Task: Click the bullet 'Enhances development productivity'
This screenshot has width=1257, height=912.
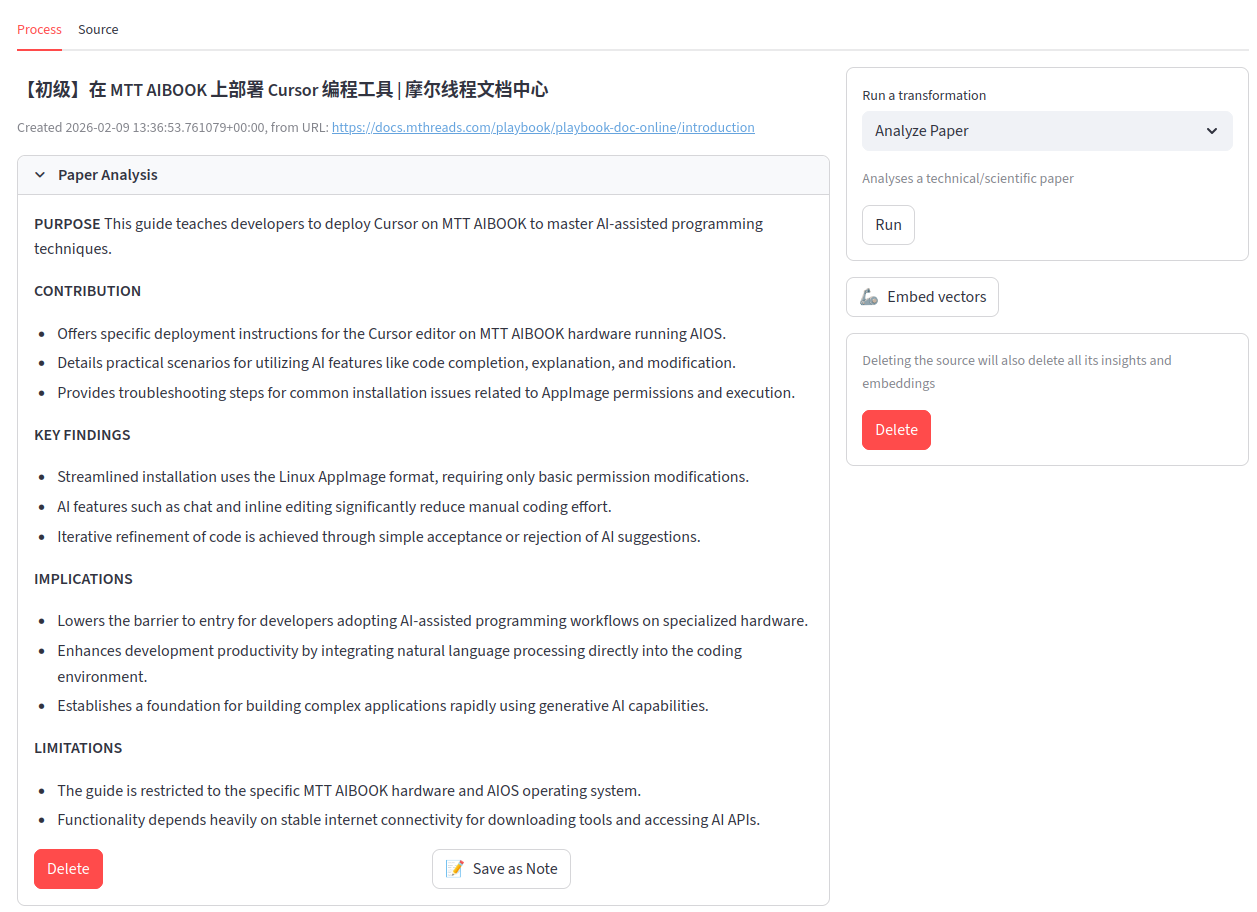Action: (400, 663)
